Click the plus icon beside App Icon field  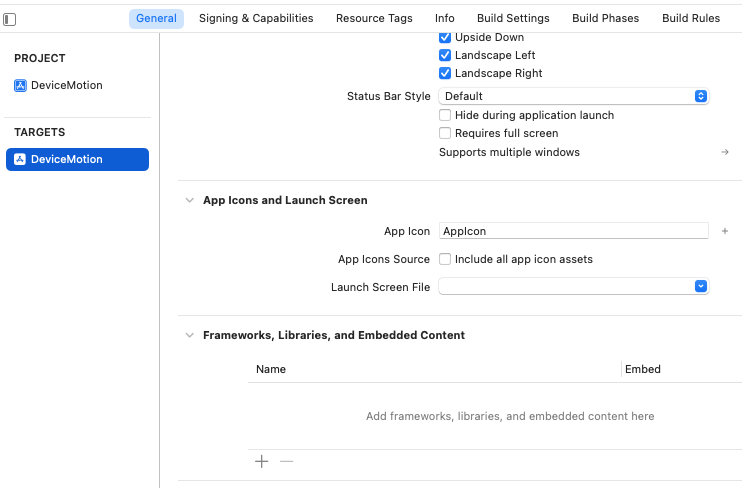tap(725, 231)
